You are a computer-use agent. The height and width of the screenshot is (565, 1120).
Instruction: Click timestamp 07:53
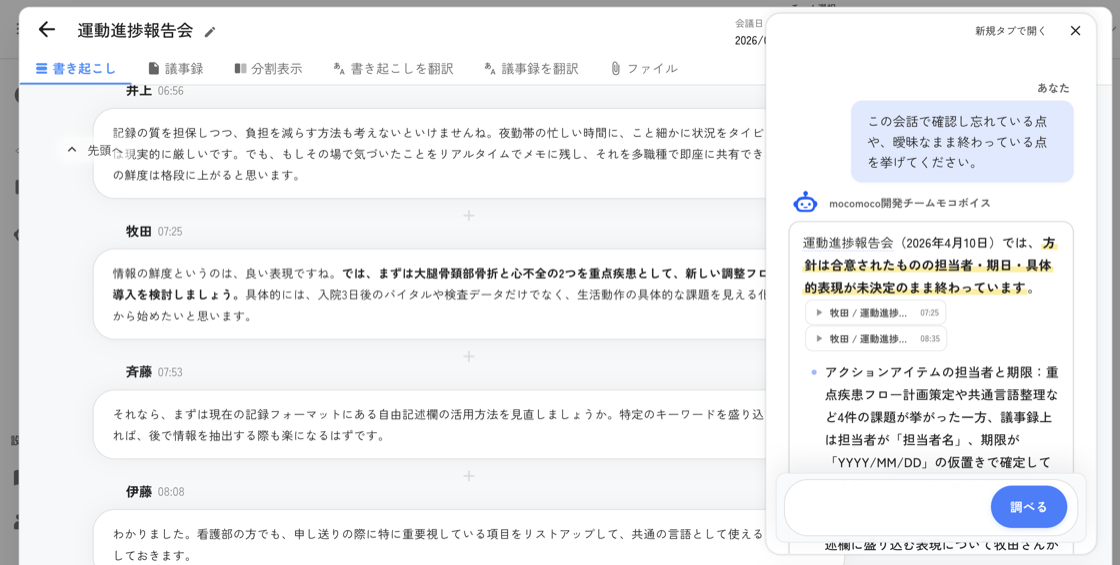(x=170, y=373)
